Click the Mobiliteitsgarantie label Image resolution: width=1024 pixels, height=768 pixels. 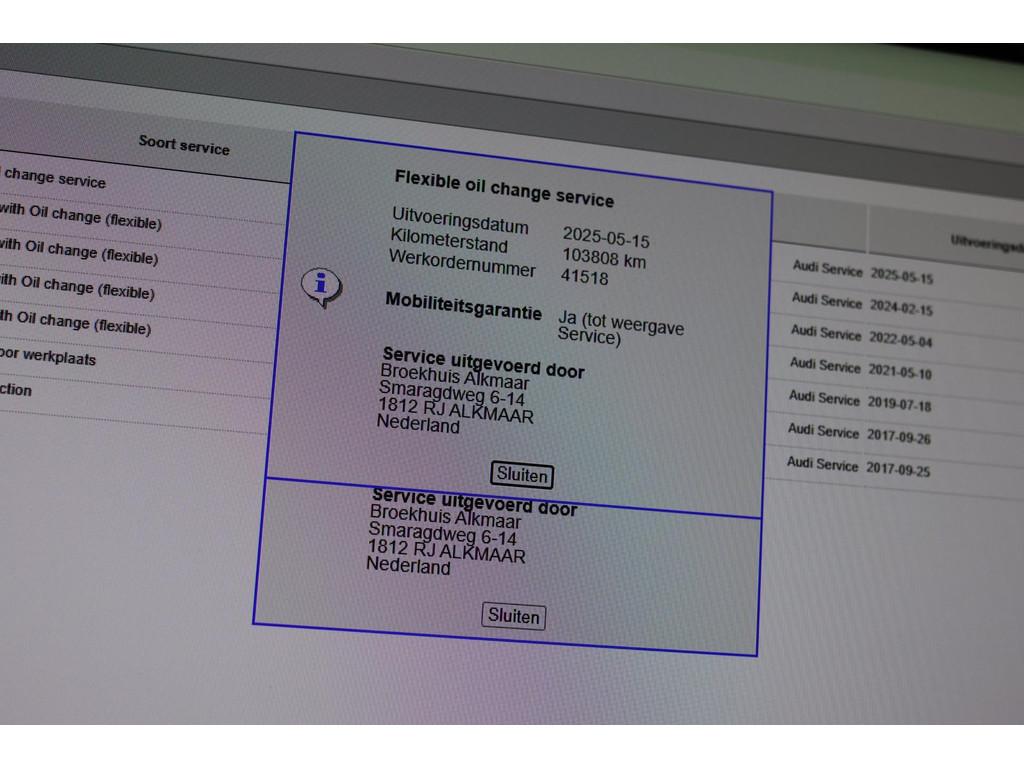pos(463,305)
